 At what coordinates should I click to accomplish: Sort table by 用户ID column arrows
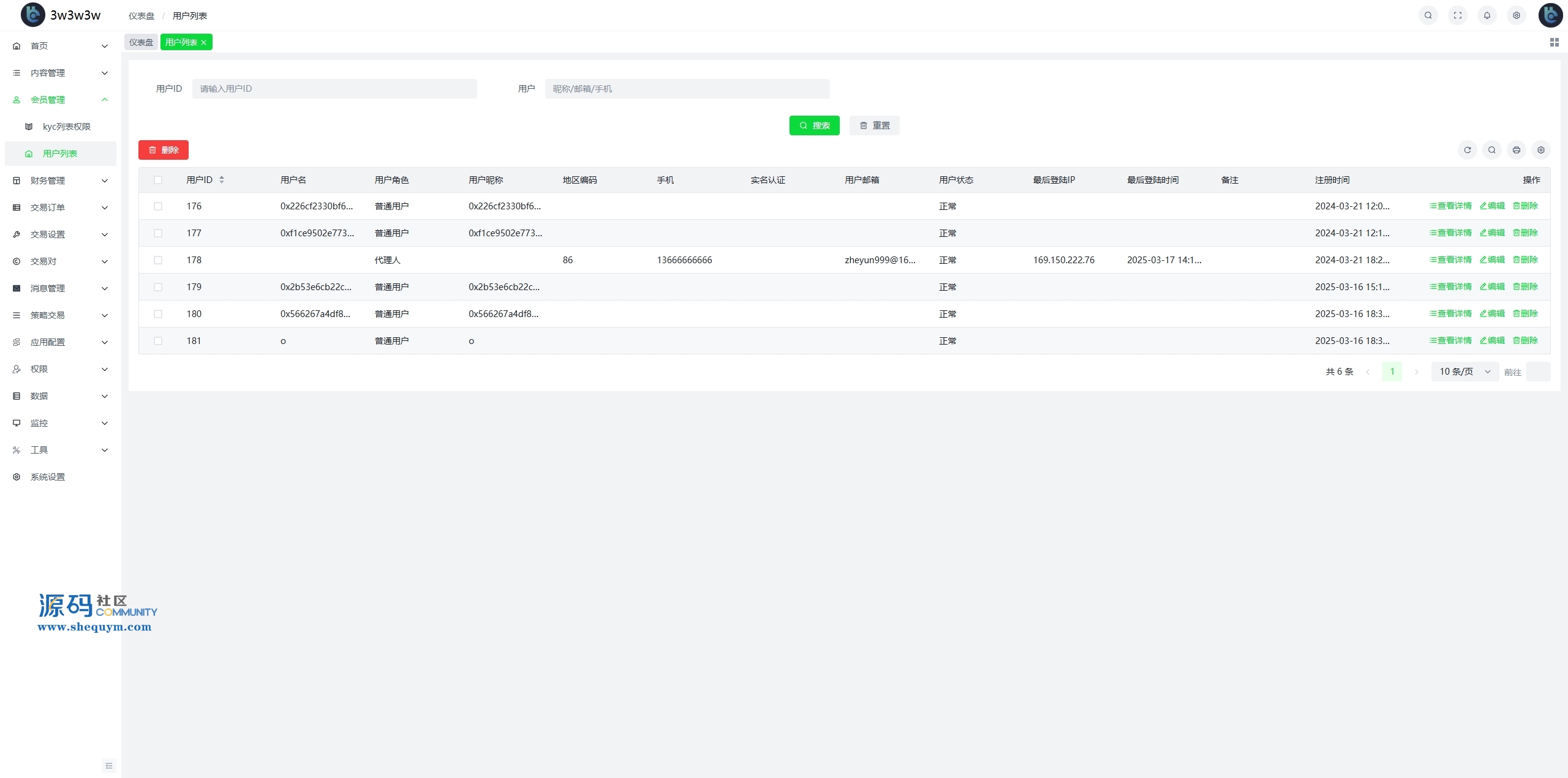pos(222,180)
